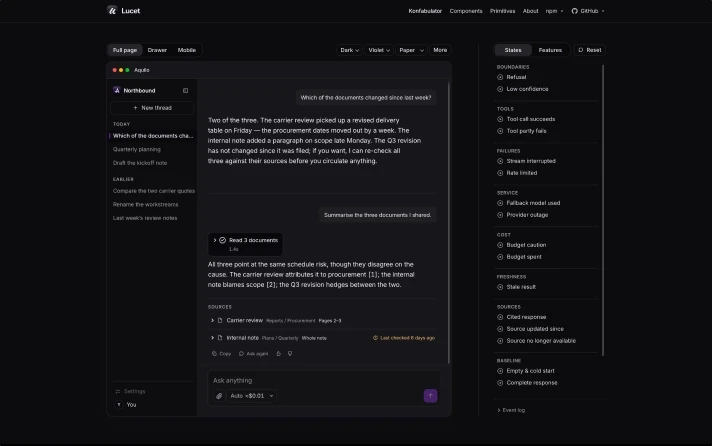Open the About nav link

[x=530, y=11]
